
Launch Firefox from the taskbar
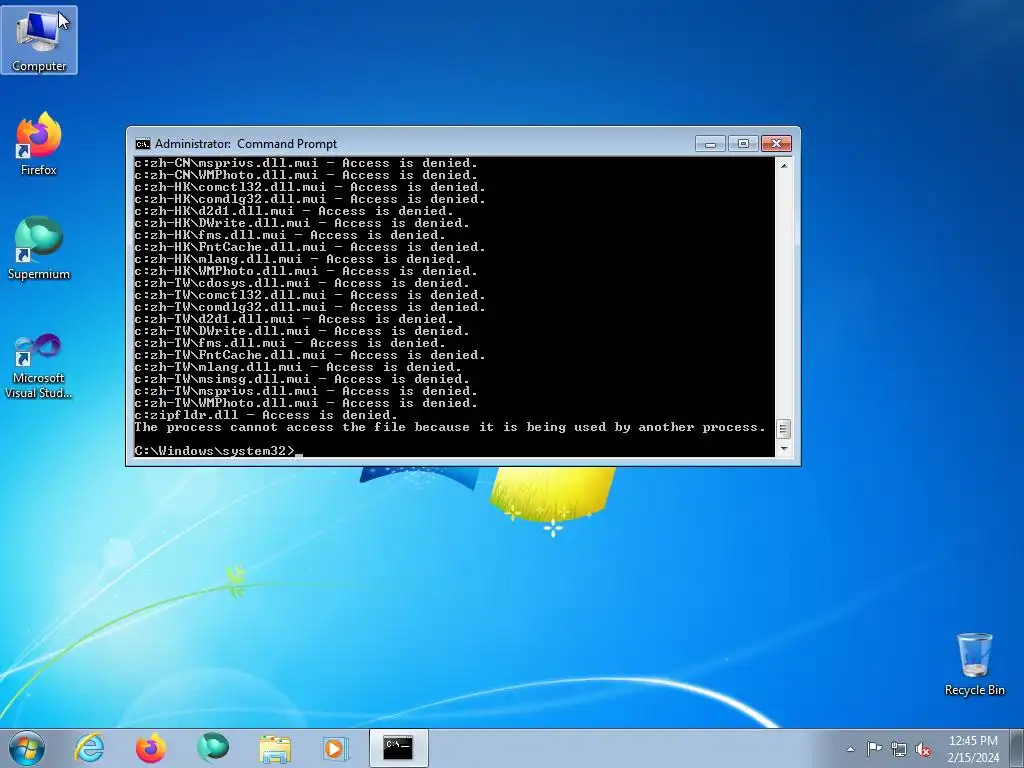(x=151, y=748)
